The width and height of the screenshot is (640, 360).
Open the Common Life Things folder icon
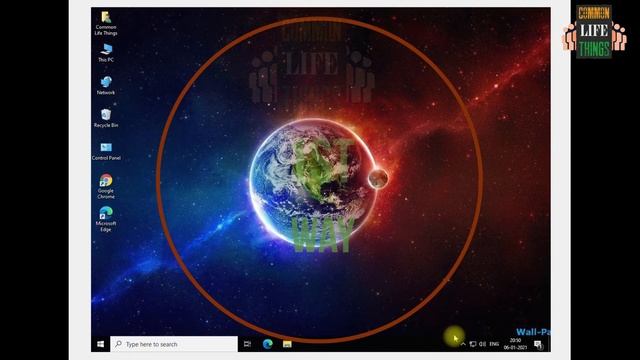point(106,23)
